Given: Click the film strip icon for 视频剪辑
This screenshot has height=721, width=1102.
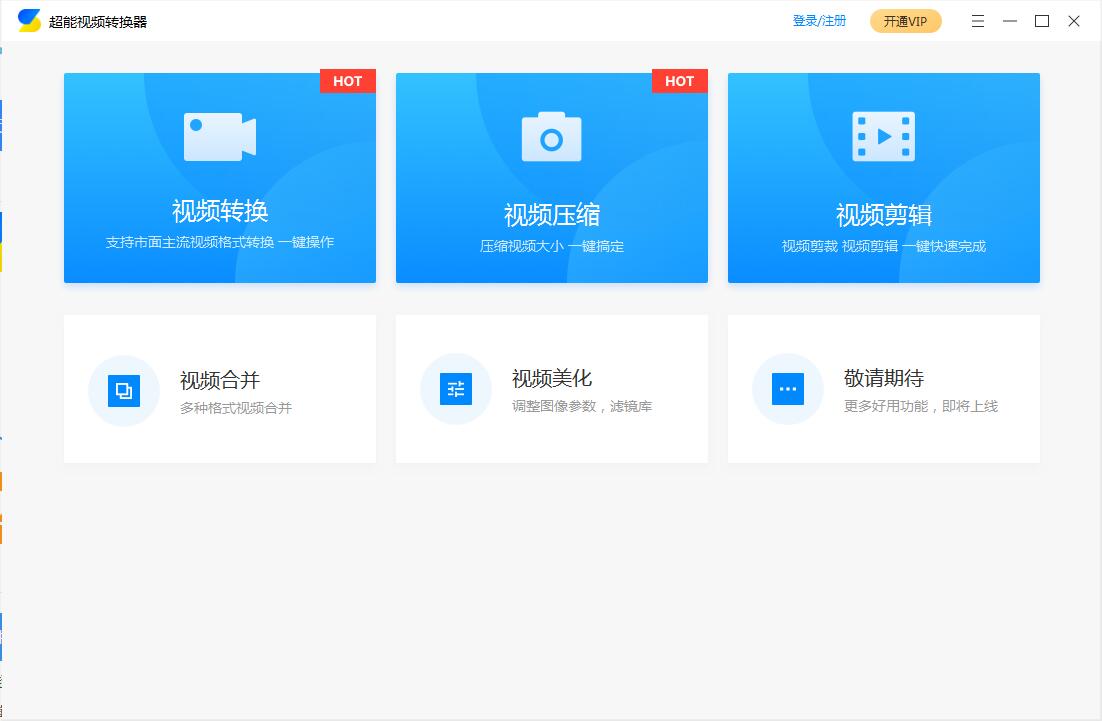Looking at the screenshot, I should [883, 137].
